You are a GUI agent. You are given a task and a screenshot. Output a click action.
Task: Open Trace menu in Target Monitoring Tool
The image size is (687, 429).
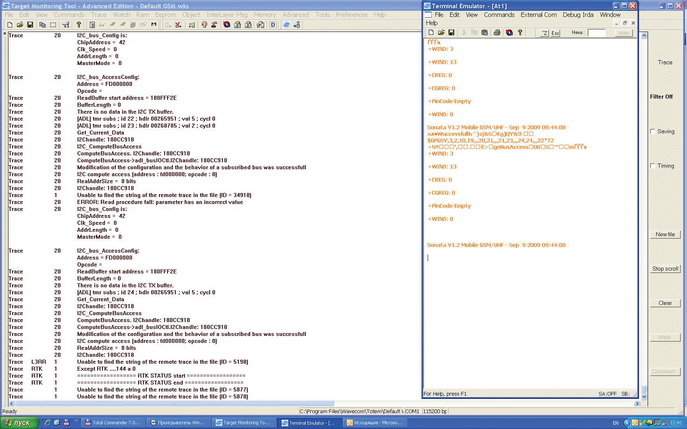tap(99, 14)
